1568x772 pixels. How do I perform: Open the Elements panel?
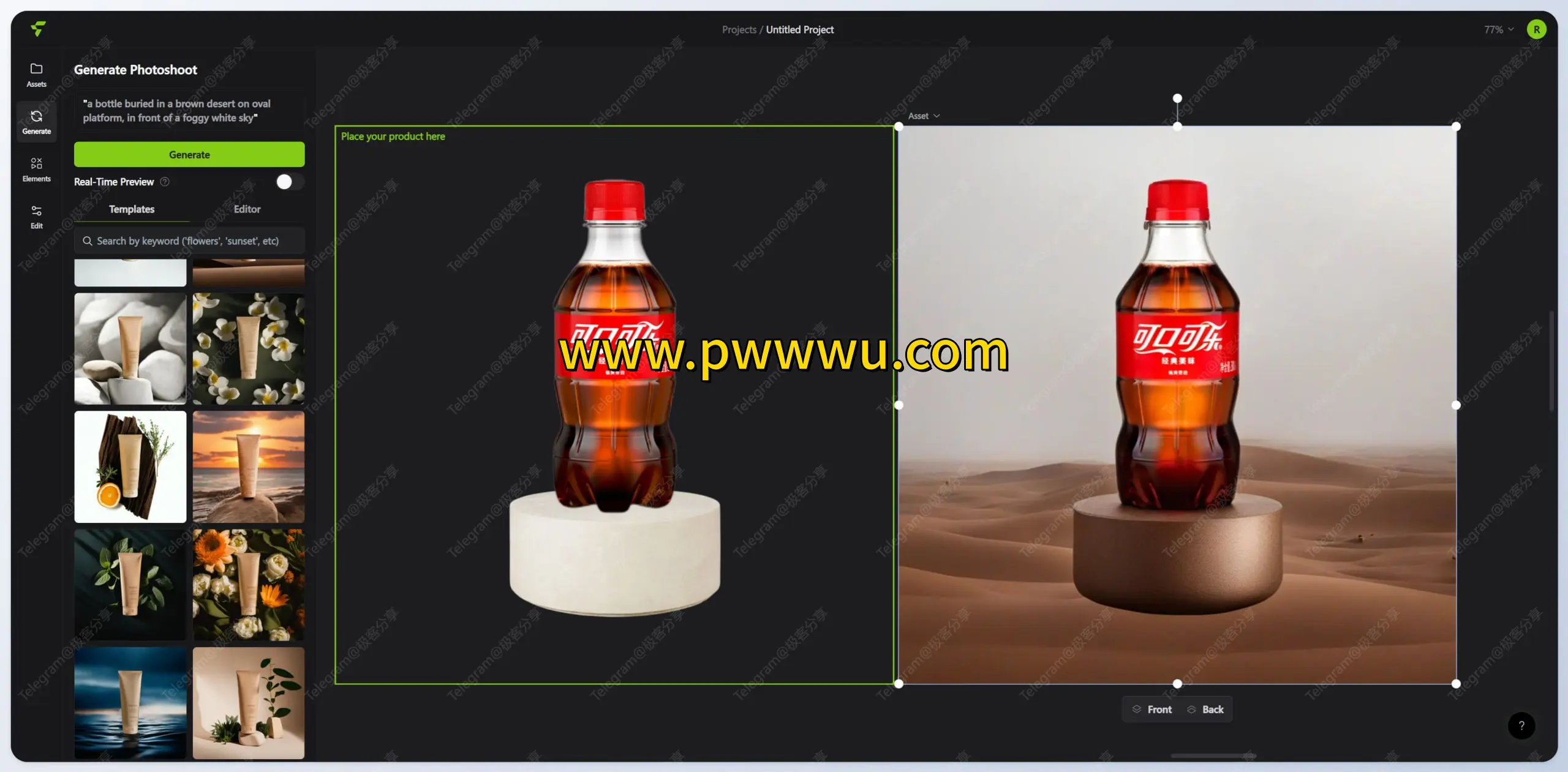(x=36, y=168)
